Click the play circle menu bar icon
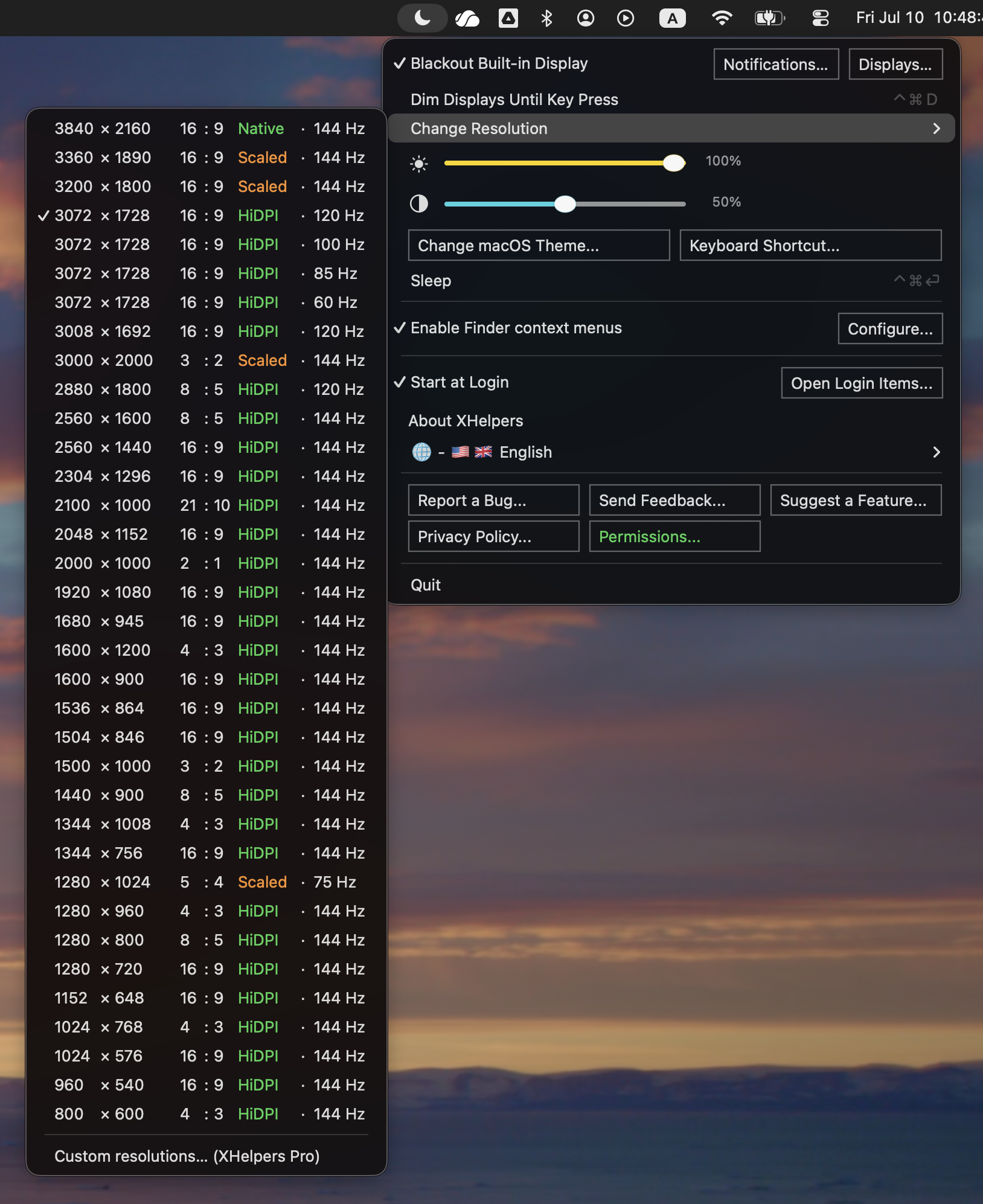This screenshot has height=1204, width=983. (626, 18)
